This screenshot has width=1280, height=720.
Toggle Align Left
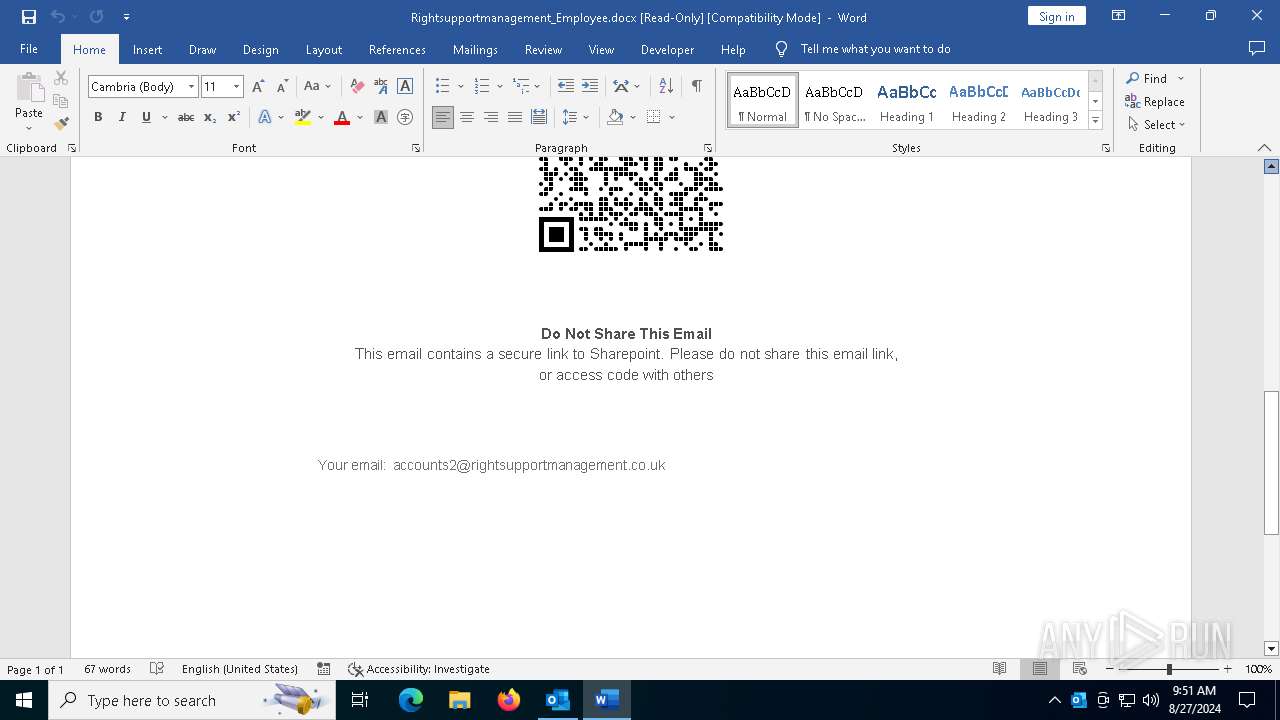443,117
